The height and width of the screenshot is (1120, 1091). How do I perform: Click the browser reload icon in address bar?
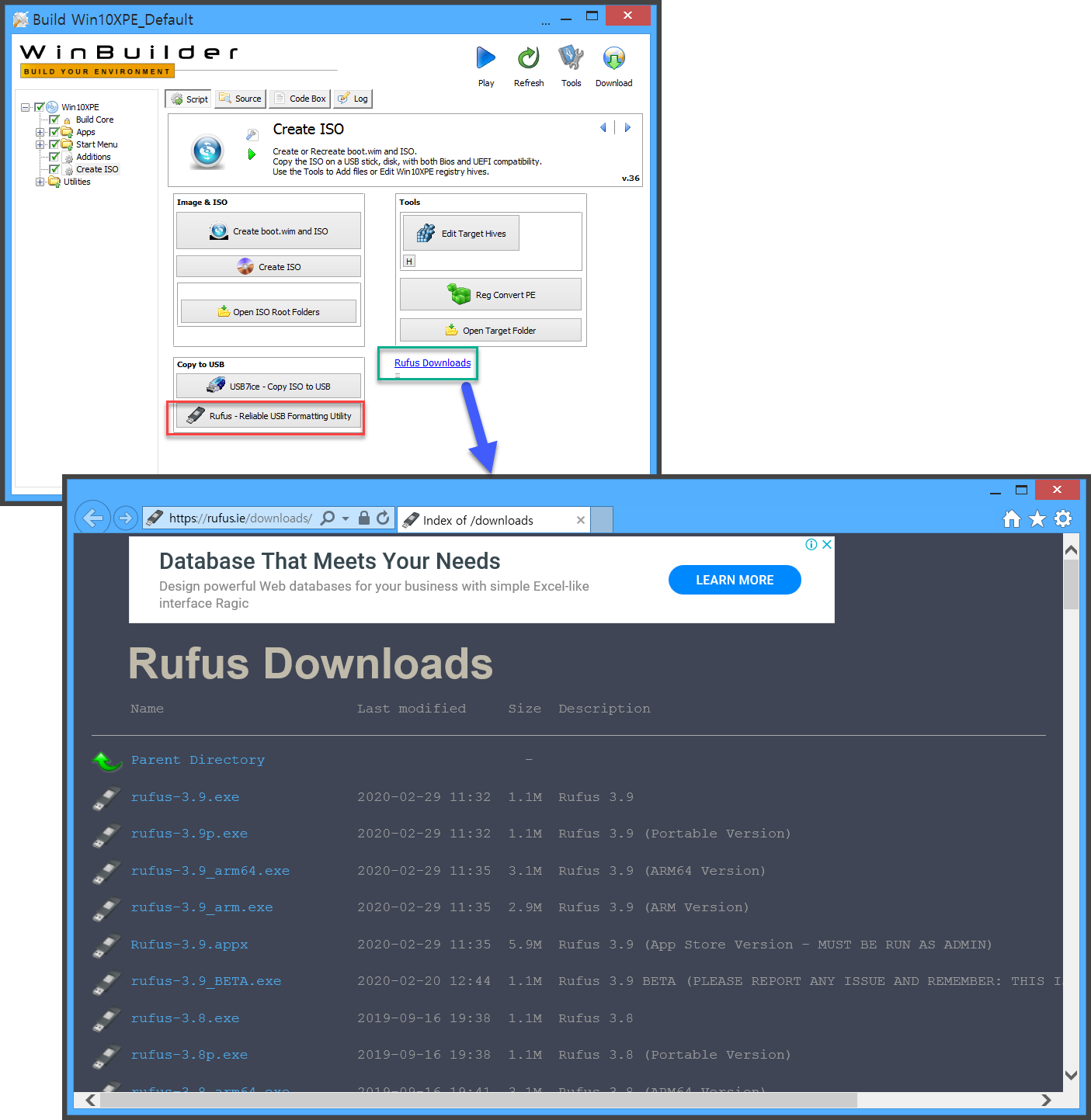[383, 518]
